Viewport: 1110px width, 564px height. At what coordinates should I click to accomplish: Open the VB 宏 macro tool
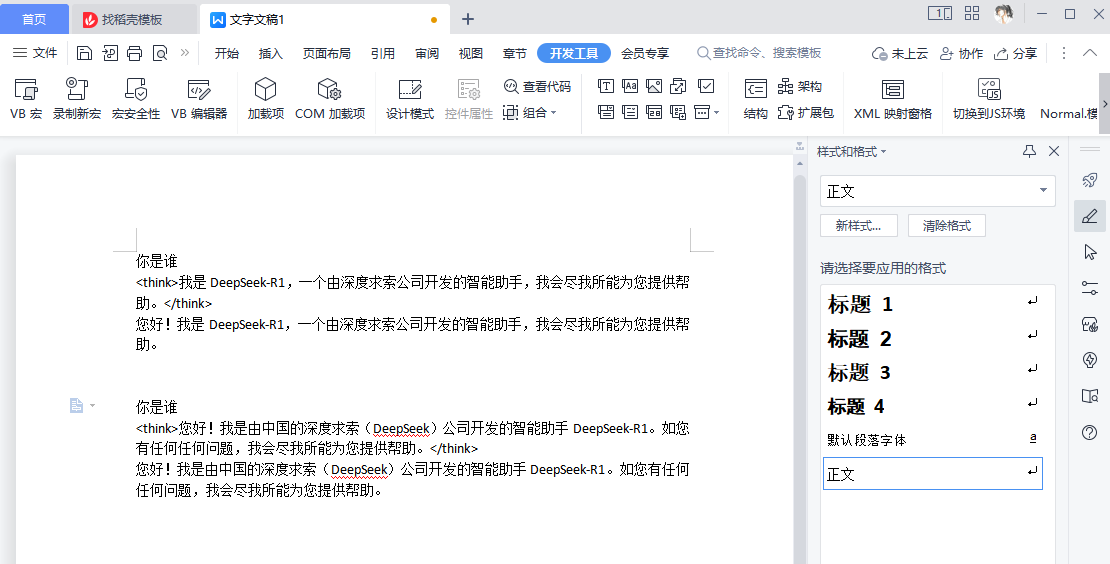coord(26,98)
